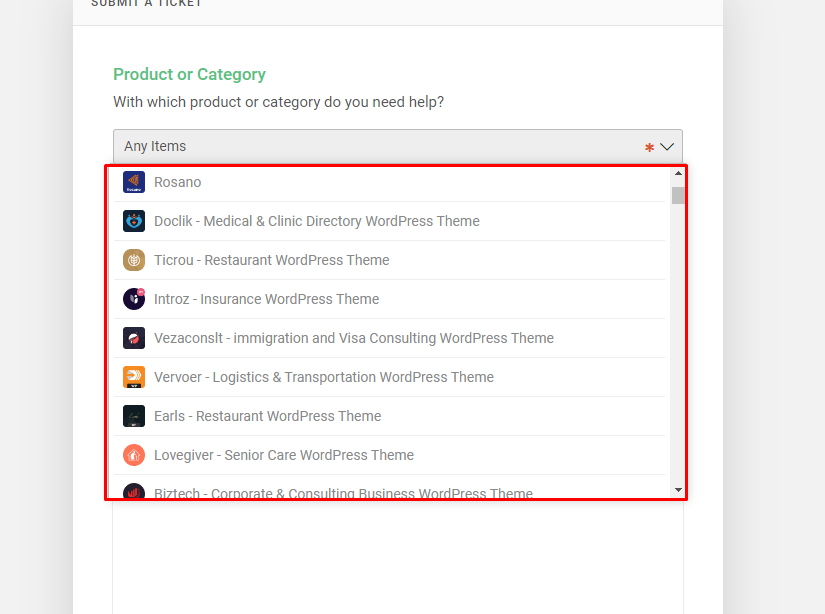Screen dimensions: 825x614
Task: Choose Doclik - Medical & Clinic Directory Theme
Action: pyautogui.click(x=316, y=221)
